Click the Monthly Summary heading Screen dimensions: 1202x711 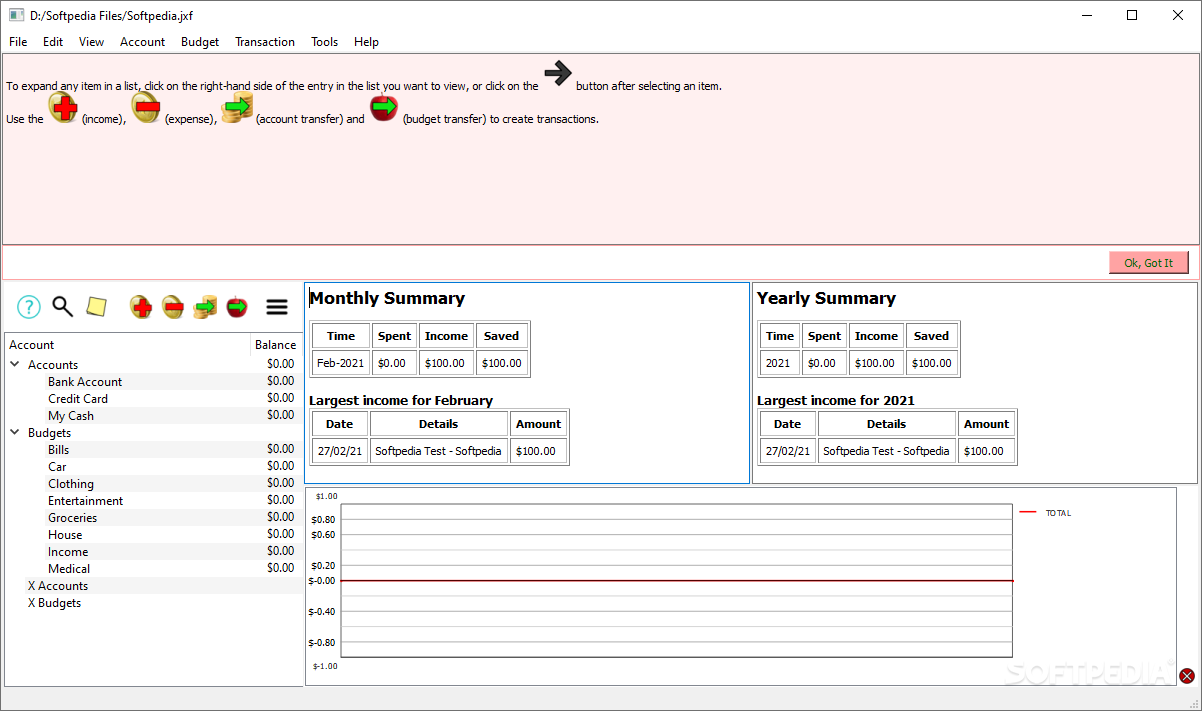(x=387, y=298)
